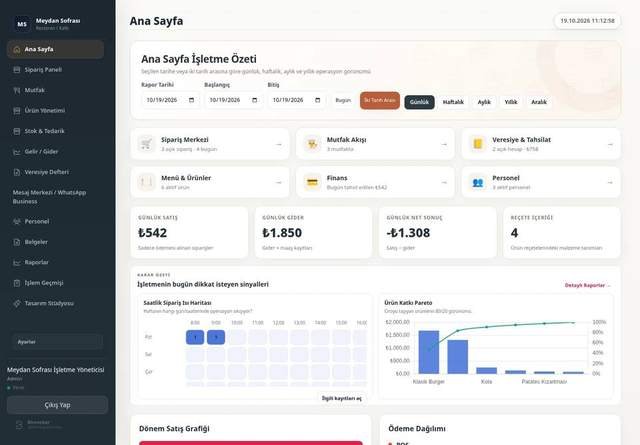Select the Aylık period toggle
The height and width of the screenshot is (445, 640).
[484, 102]
